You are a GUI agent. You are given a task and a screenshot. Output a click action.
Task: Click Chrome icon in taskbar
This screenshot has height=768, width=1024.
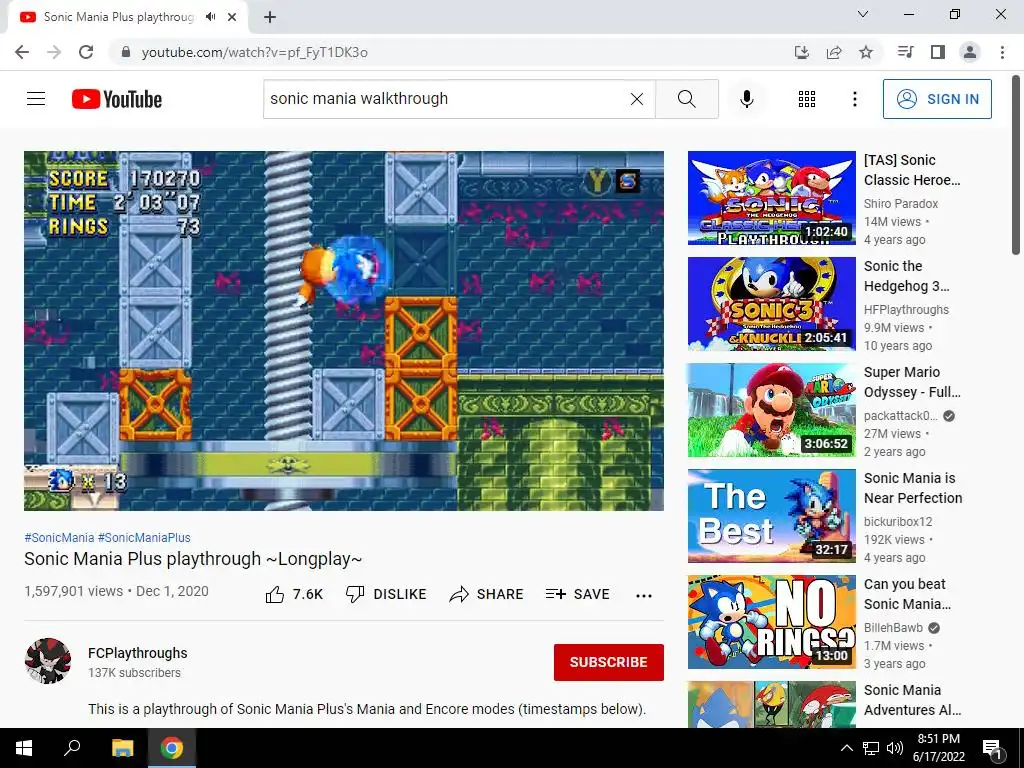[x=172, y=748]
